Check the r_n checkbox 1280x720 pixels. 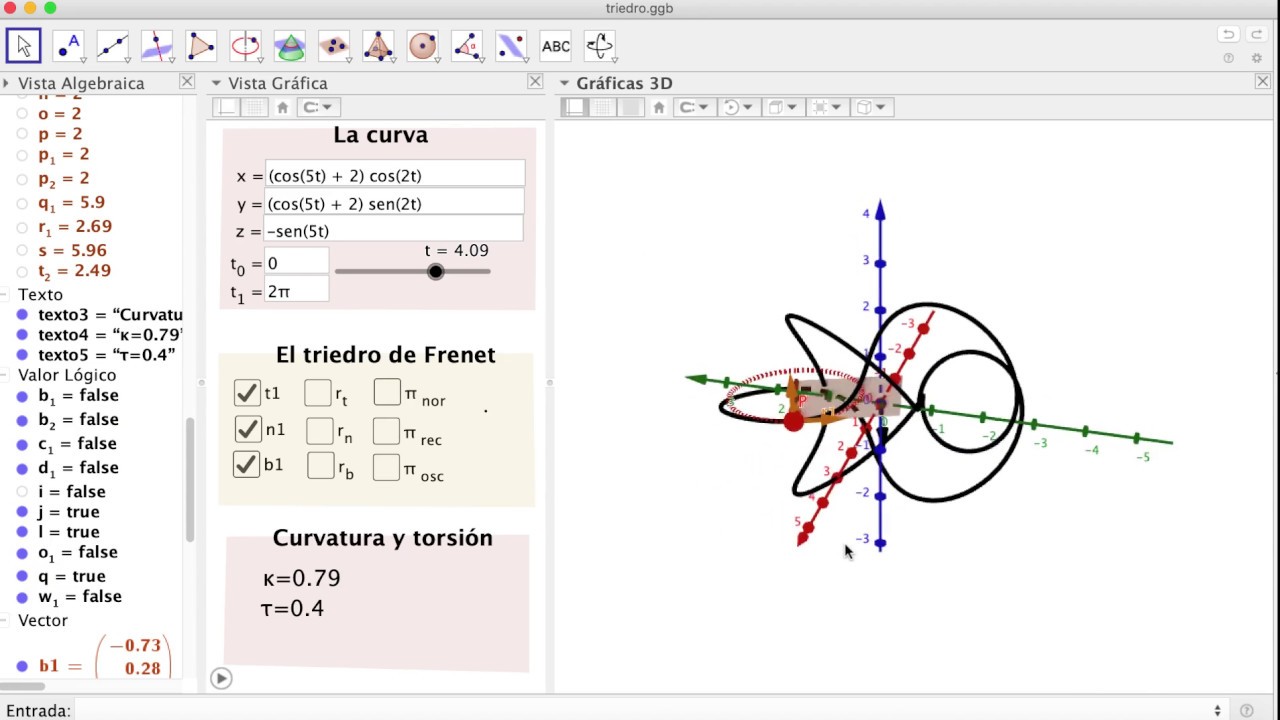pyautogui.click(x=320, y=430)
